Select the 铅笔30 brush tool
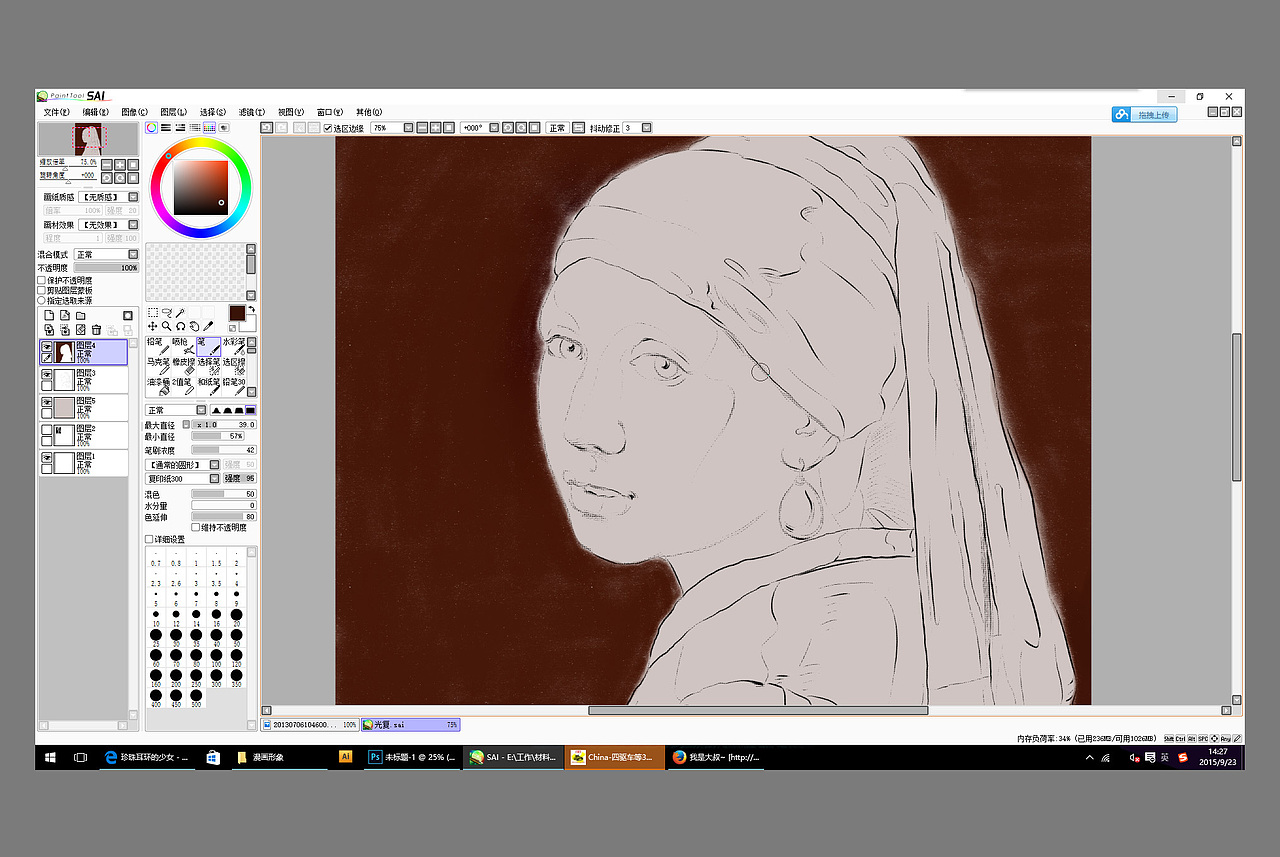1280x857 pixels. click(x=233, y=386)
